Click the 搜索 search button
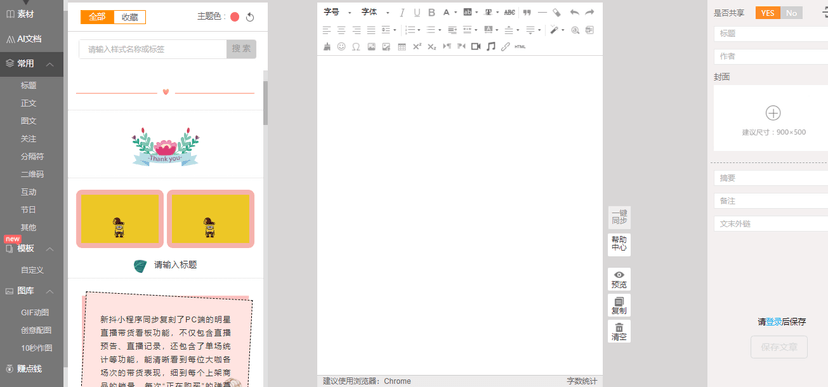This screenshot has width=828, height=387. [x=241, y=49]
